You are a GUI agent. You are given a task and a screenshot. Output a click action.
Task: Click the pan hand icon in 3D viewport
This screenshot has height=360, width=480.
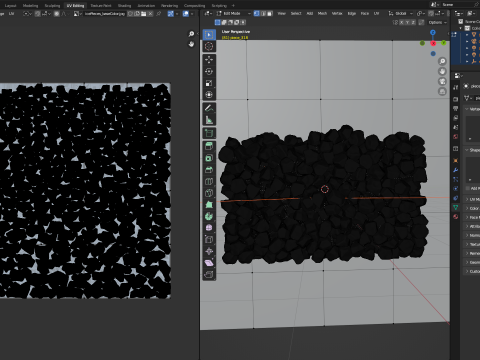[442, 71]
